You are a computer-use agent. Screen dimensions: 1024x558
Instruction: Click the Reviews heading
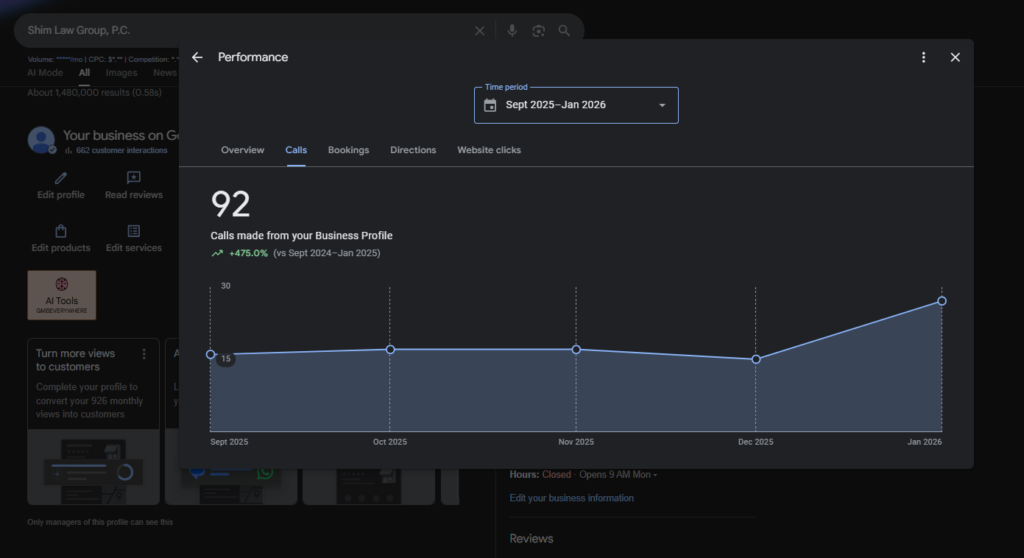tap(531, 539)
